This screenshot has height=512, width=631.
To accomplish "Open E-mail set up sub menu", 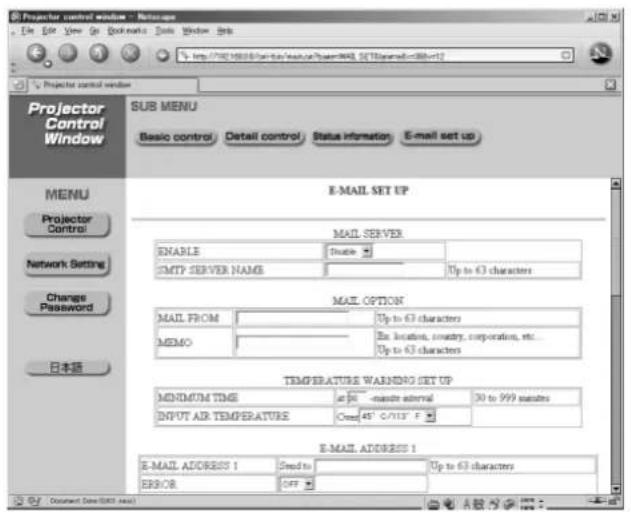I will point(440,136).
